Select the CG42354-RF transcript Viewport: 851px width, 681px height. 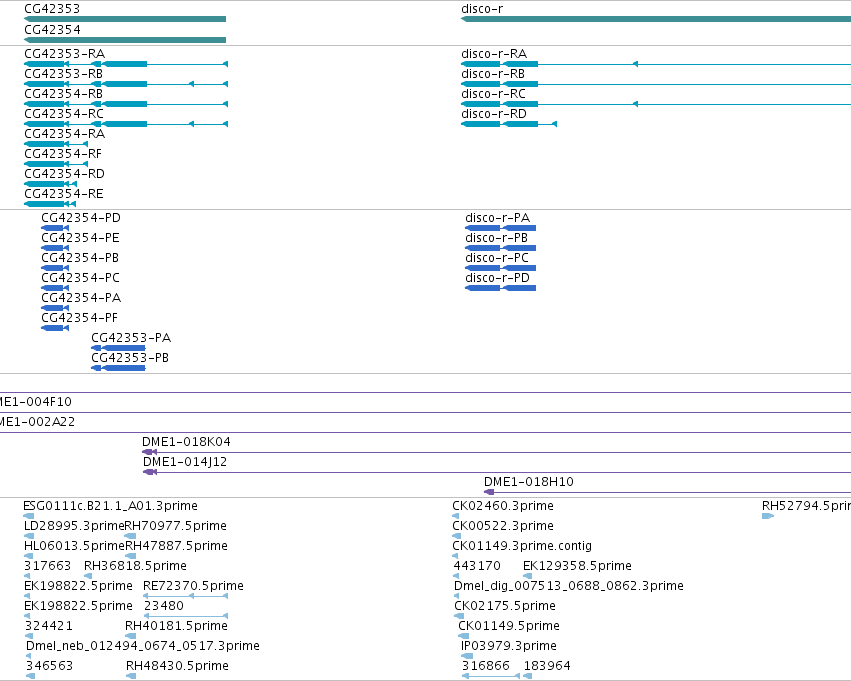point(56,164)
